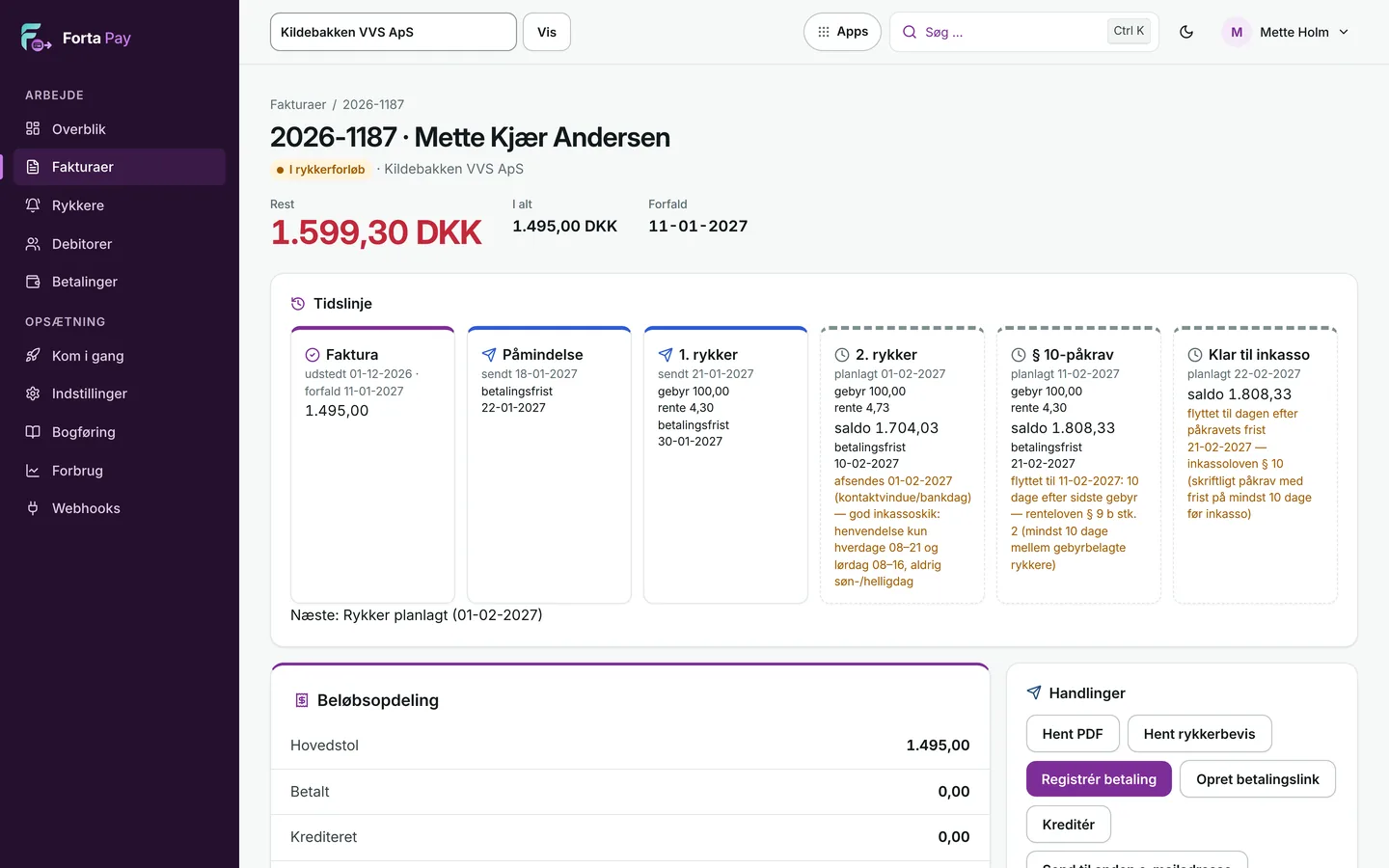Select Fakturaer in the sidebar
The width and height of the screenshot is (1389, 868).
pos(120,167)
